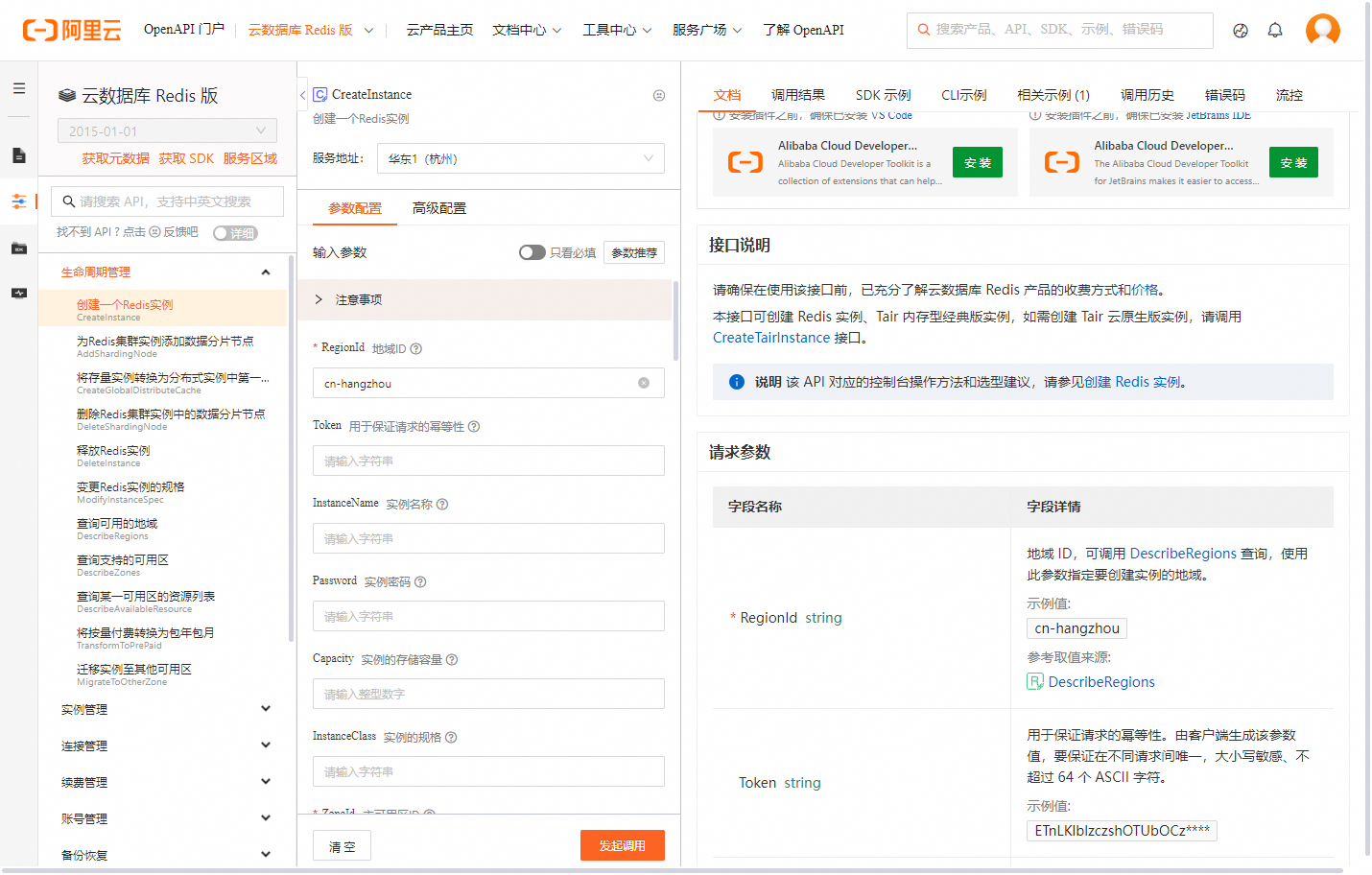Switch to the CLI示例 tab
Screen dimensions: 1372x875
(x=964, y=95)
